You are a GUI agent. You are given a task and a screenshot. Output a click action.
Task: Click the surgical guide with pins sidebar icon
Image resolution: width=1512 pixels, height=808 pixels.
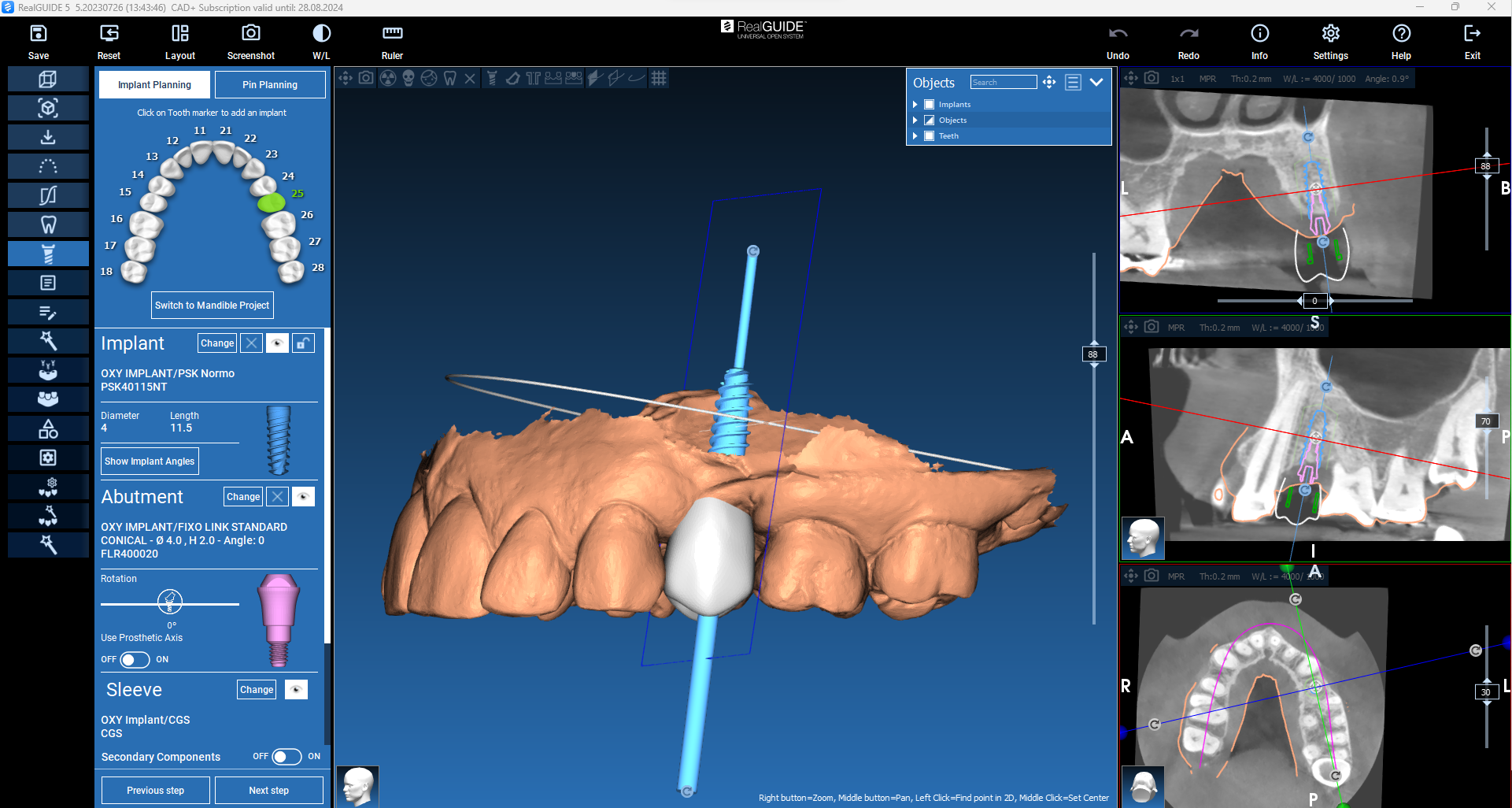point(48,370)
